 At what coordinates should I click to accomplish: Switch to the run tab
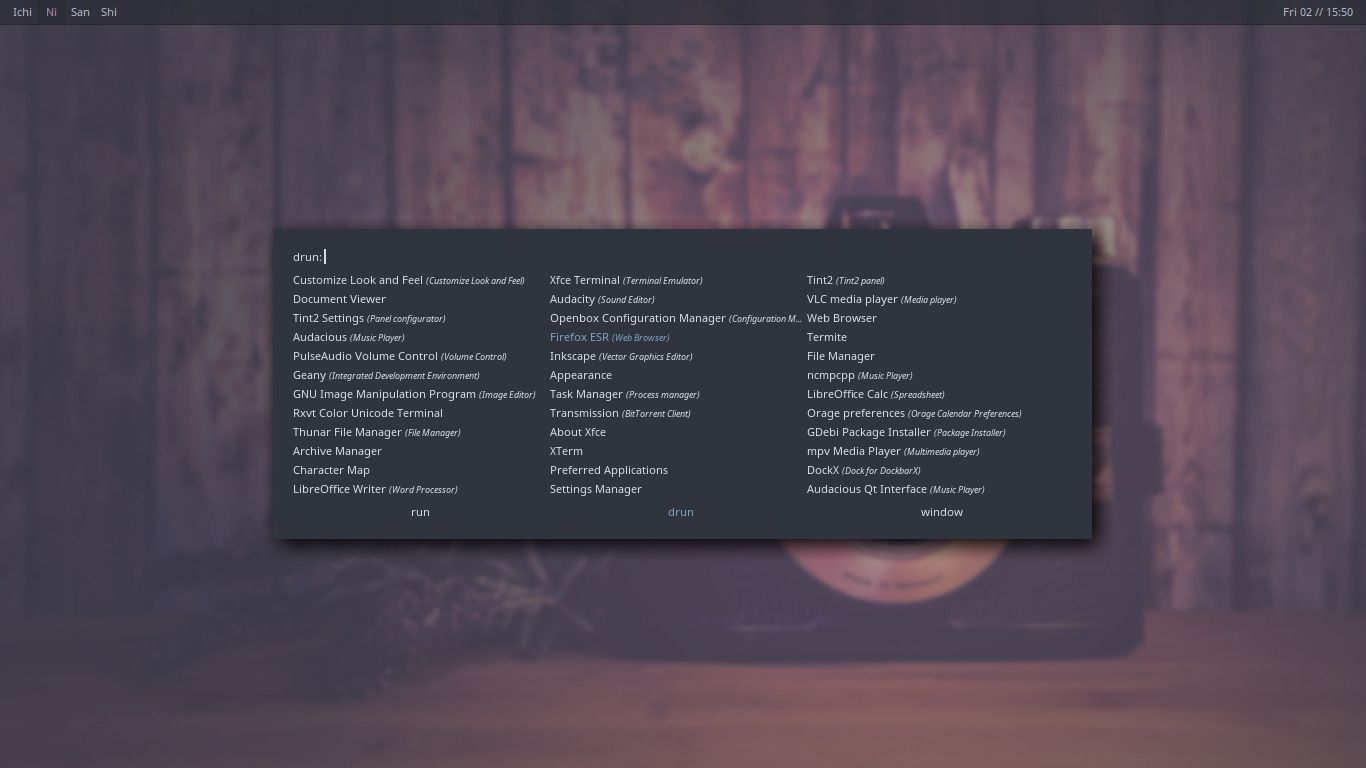pyautogui.click(x=420, y=511)
